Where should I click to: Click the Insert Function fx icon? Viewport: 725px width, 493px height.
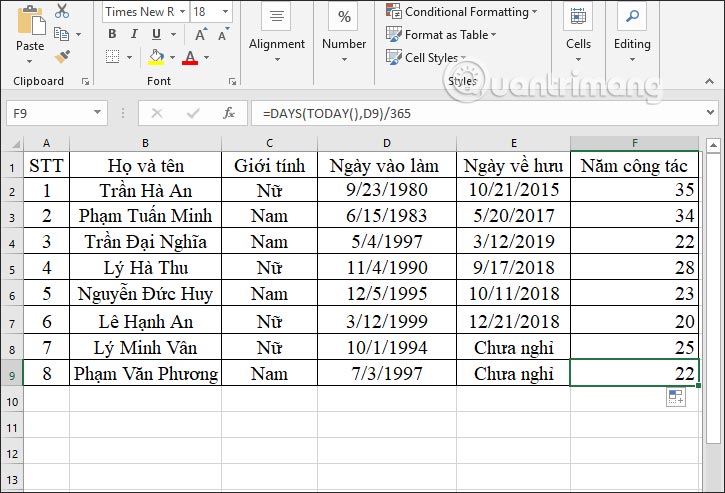click(229, 113)
